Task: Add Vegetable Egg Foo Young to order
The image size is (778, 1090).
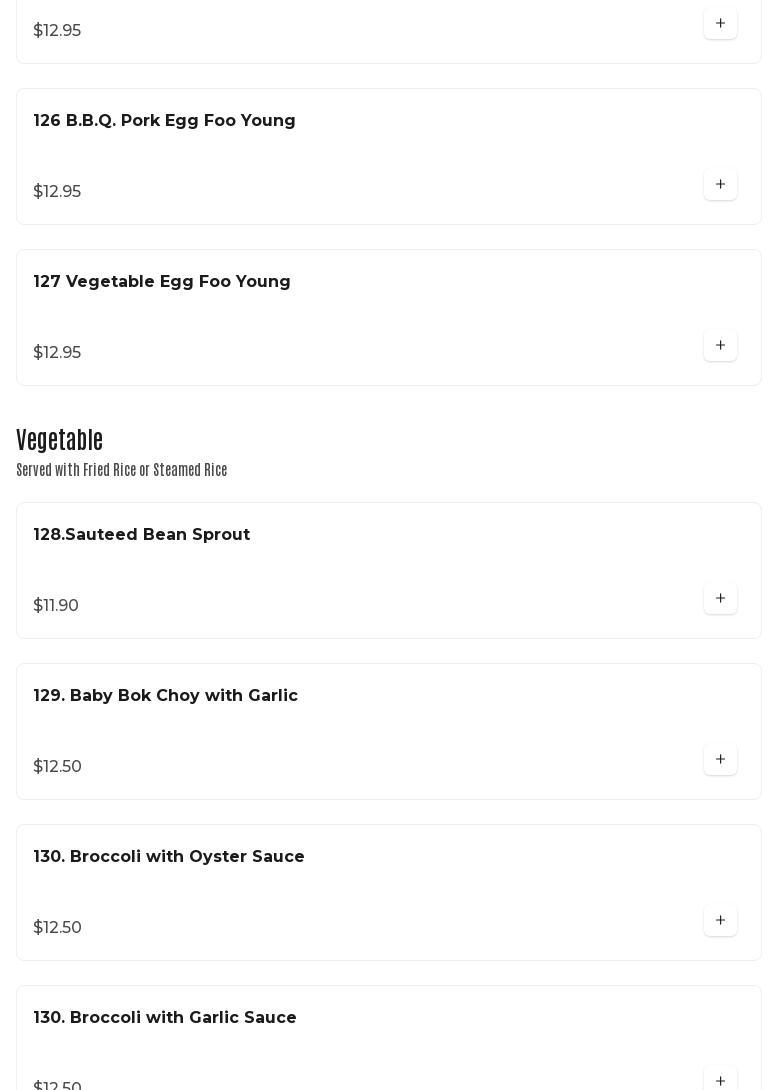Action: point(720,346)
